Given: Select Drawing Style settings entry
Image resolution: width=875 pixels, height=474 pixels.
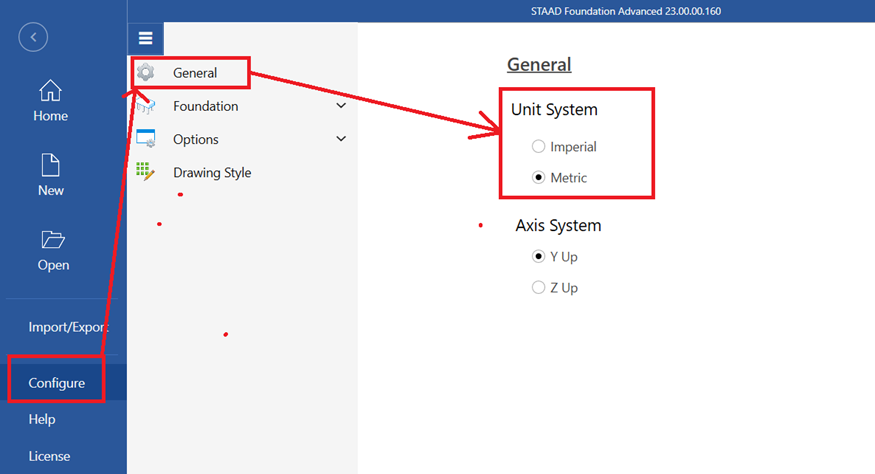Looking at the screenshot, I should coord(212,172).
